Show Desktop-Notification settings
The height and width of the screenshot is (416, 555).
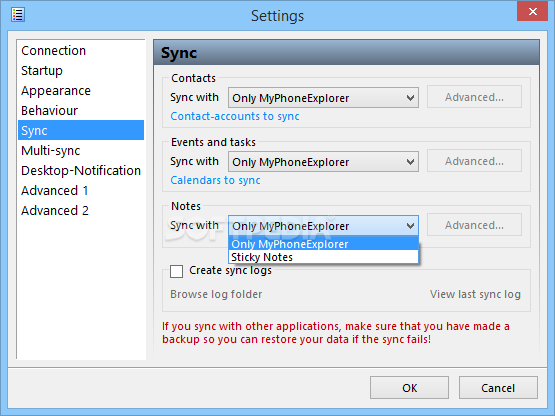coord(81,170)
